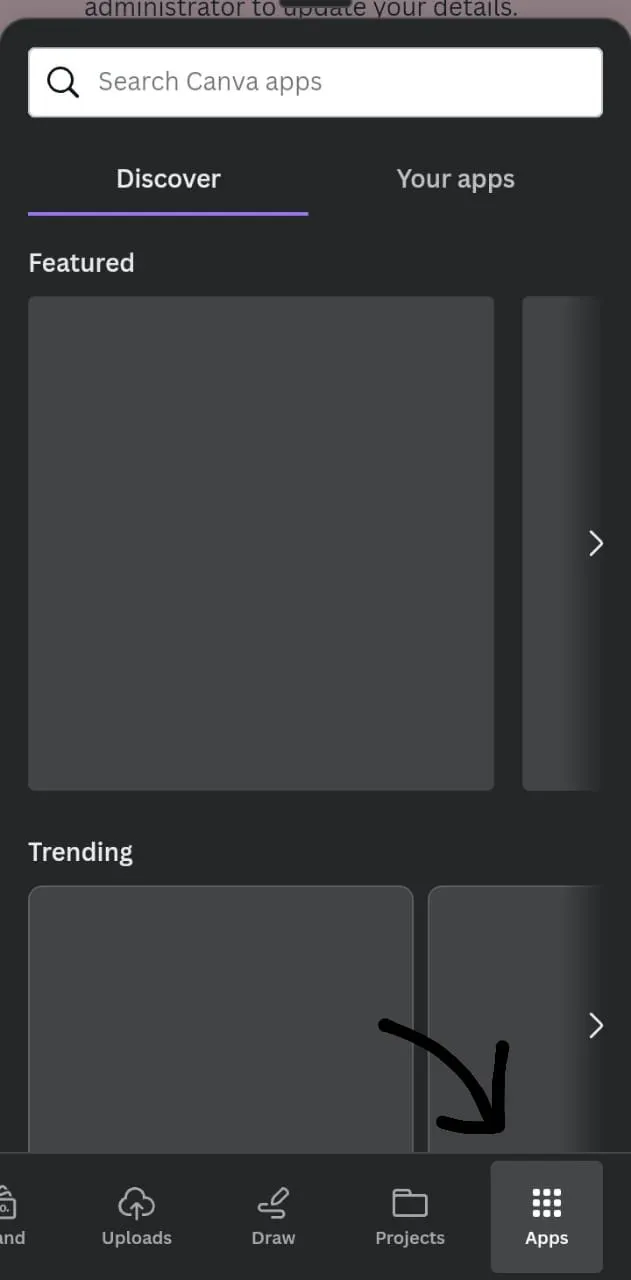Screen dimensions: 631x1280
Task: Switch to the Discover tab
Action: tap(168, 179)
